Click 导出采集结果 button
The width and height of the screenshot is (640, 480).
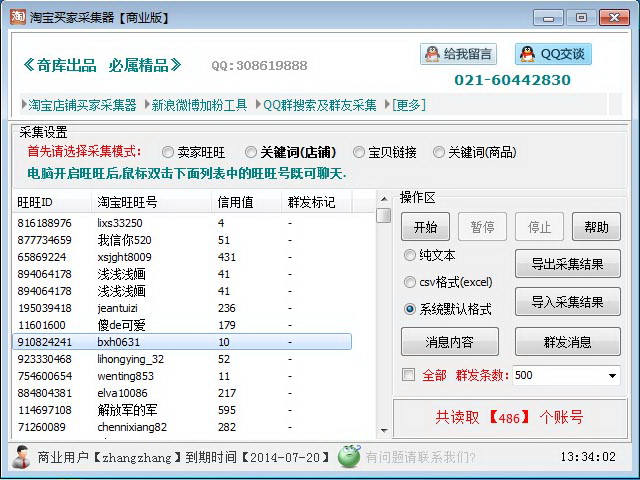pyautogui.click(x=568, y=264)
